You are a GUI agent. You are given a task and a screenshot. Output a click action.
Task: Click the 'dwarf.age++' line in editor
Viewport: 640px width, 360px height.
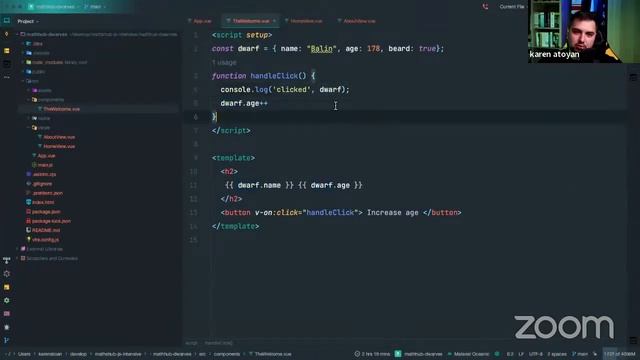244,103
